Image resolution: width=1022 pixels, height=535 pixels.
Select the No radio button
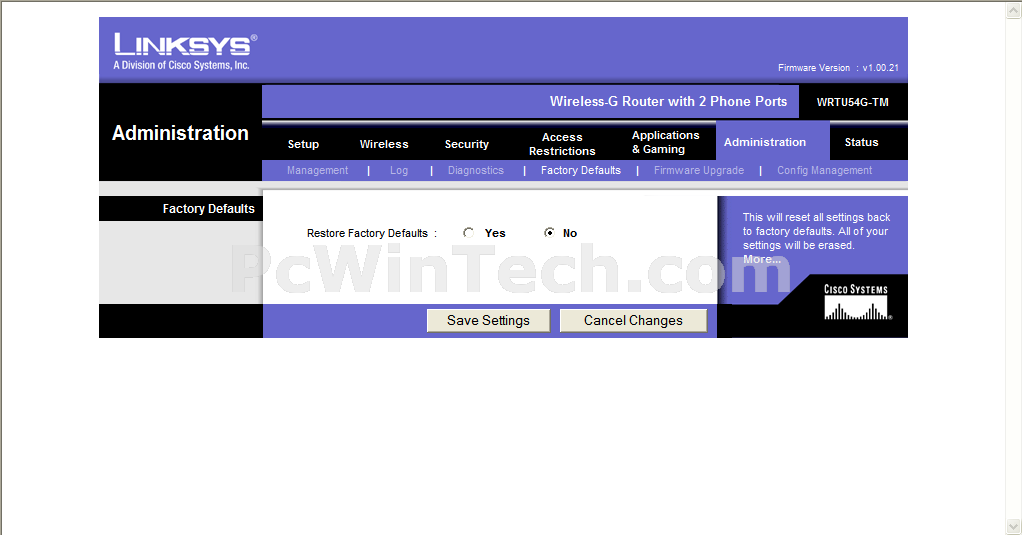coord(549,233)
